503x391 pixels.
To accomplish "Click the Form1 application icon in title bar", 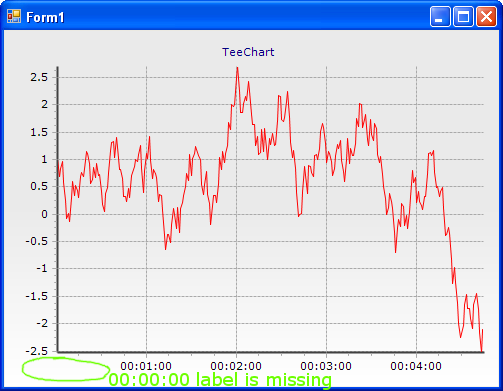I will coord(14,16).
